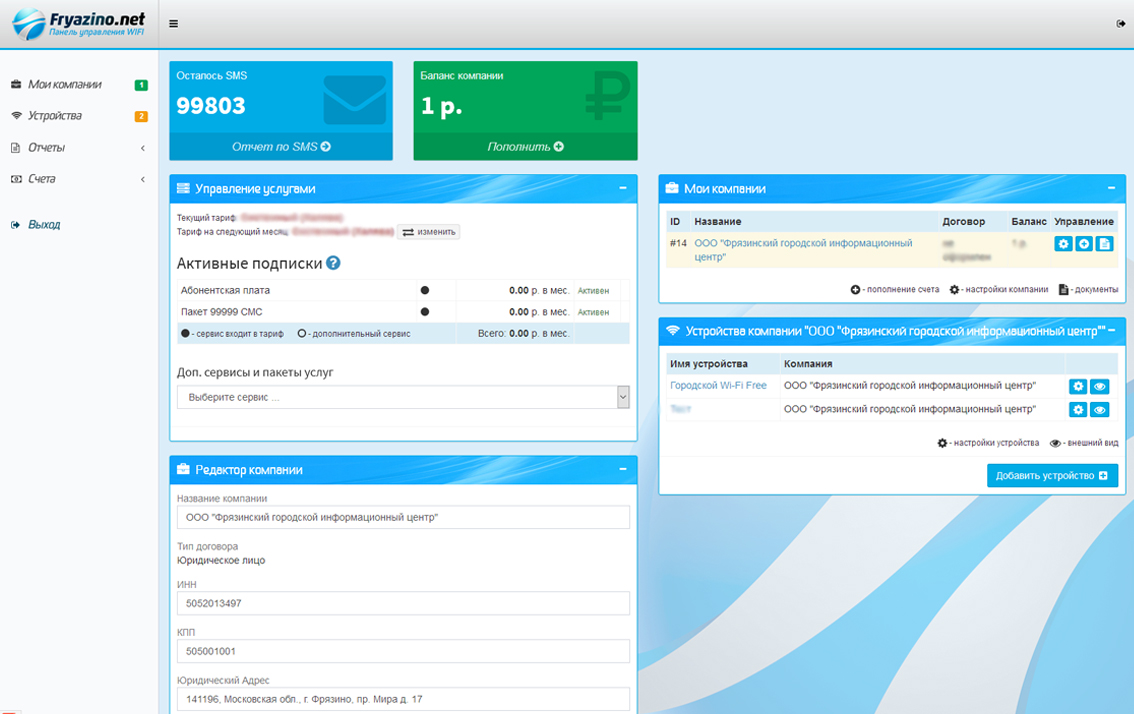Screen dimensions: 1134x714
Task: Click the logout icon in the top-right corner
Action: (x=1120, y=24)
